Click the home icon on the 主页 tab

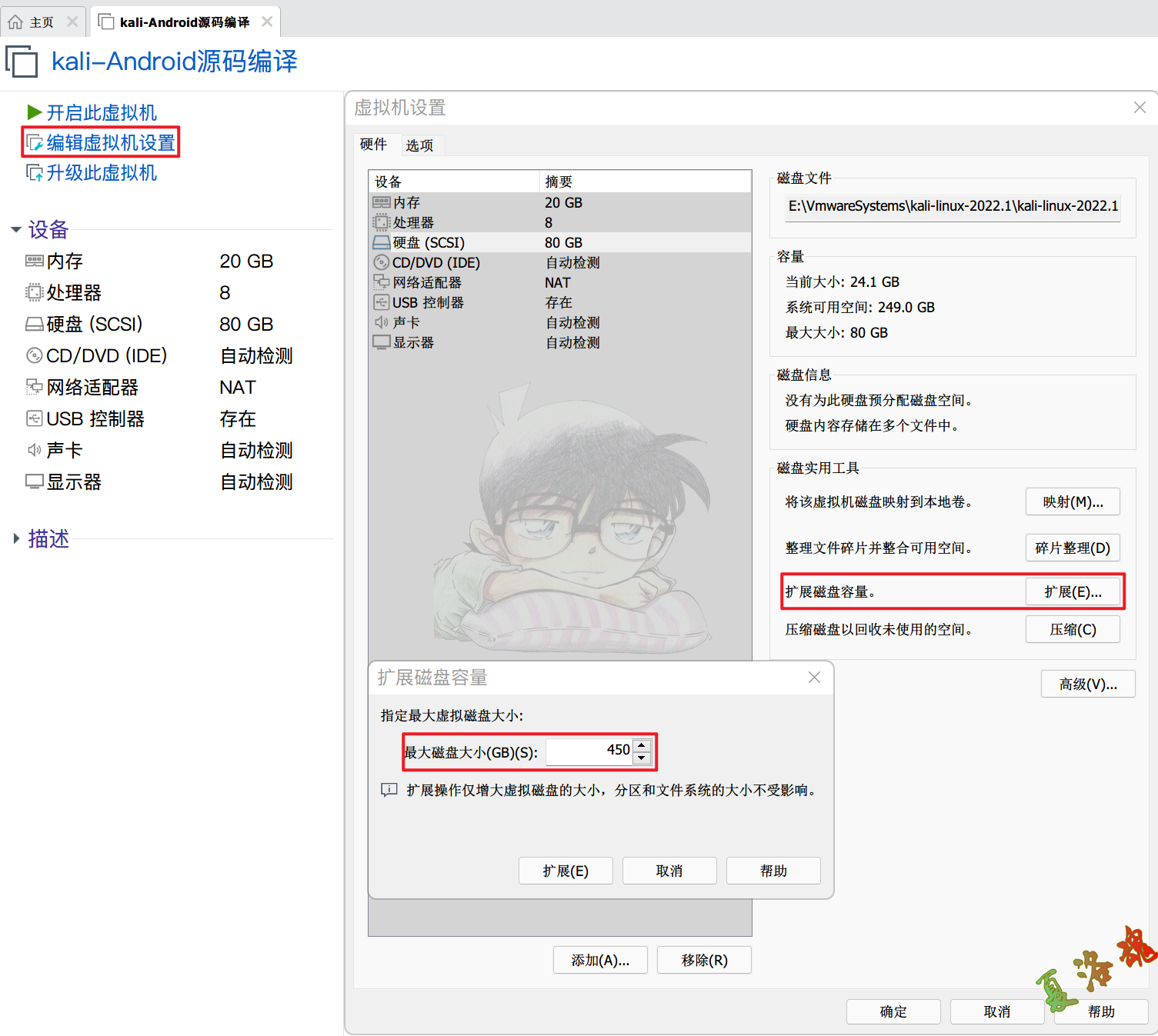pyautogui.click(x=15, y=22)
